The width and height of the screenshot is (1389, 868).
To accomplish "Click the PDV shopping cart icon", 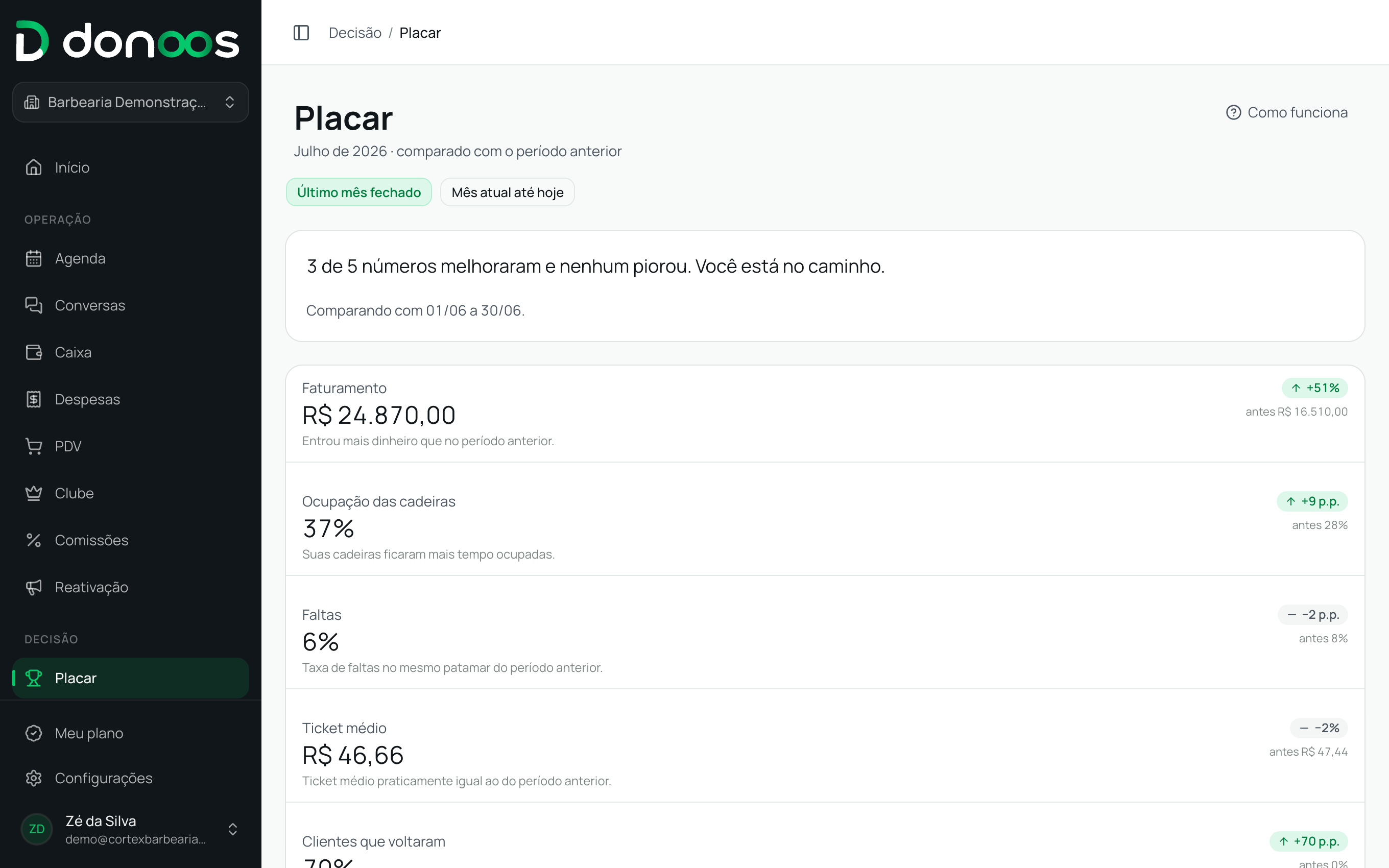I will (34, 446).
